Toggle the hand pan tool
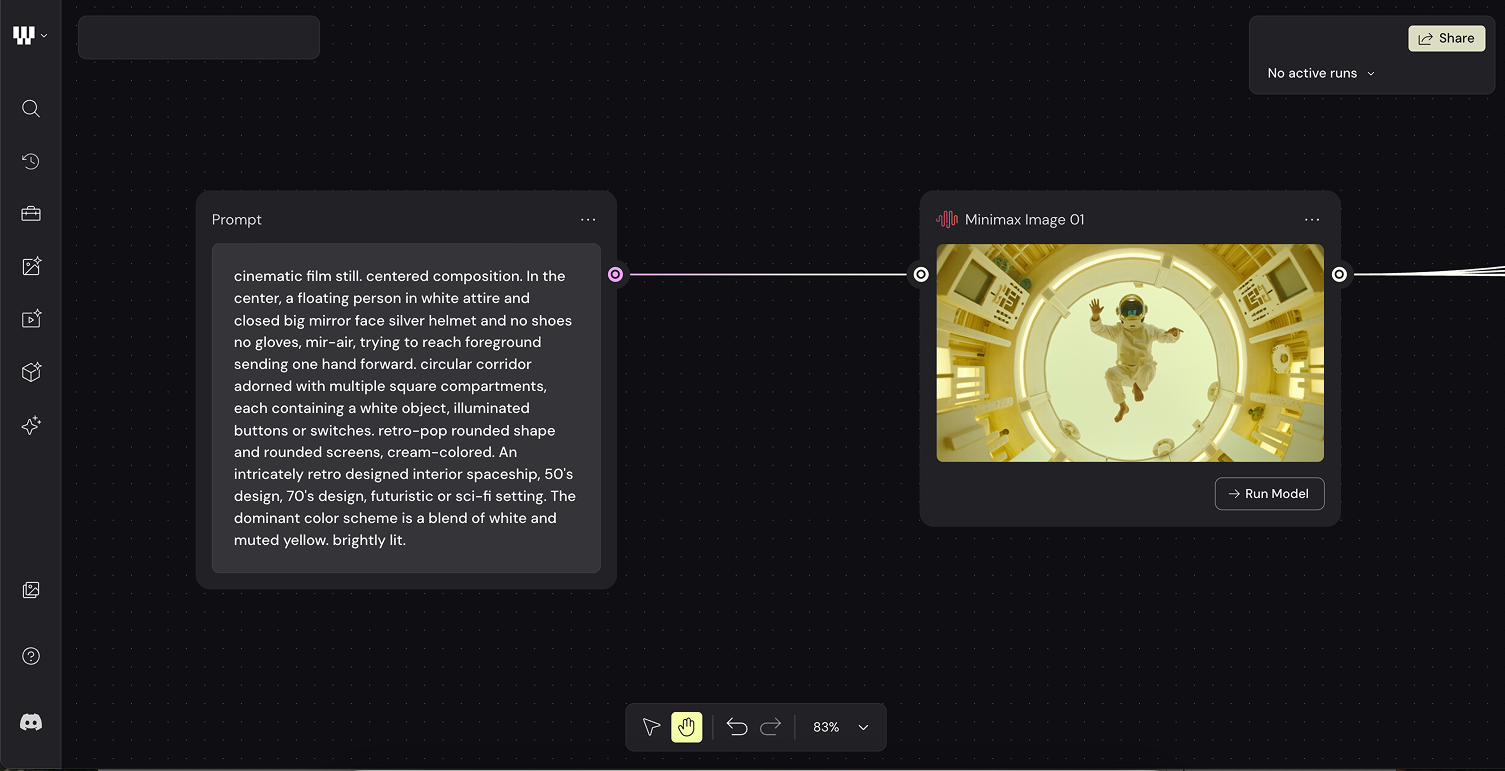The image size is (1505, 771). pos(687,727)
